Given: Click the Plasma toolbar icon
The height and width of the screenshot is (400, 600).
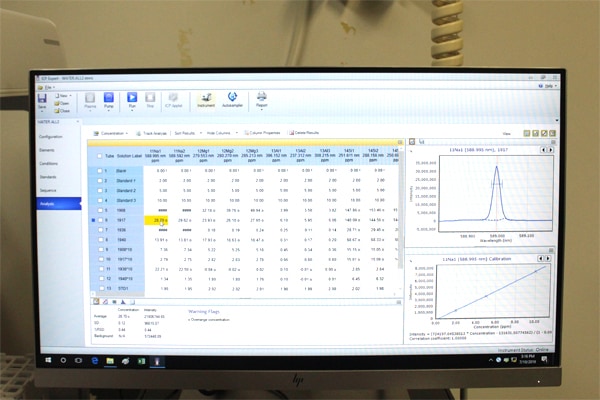Looking at the screenshot, I should tap(90, 98).
